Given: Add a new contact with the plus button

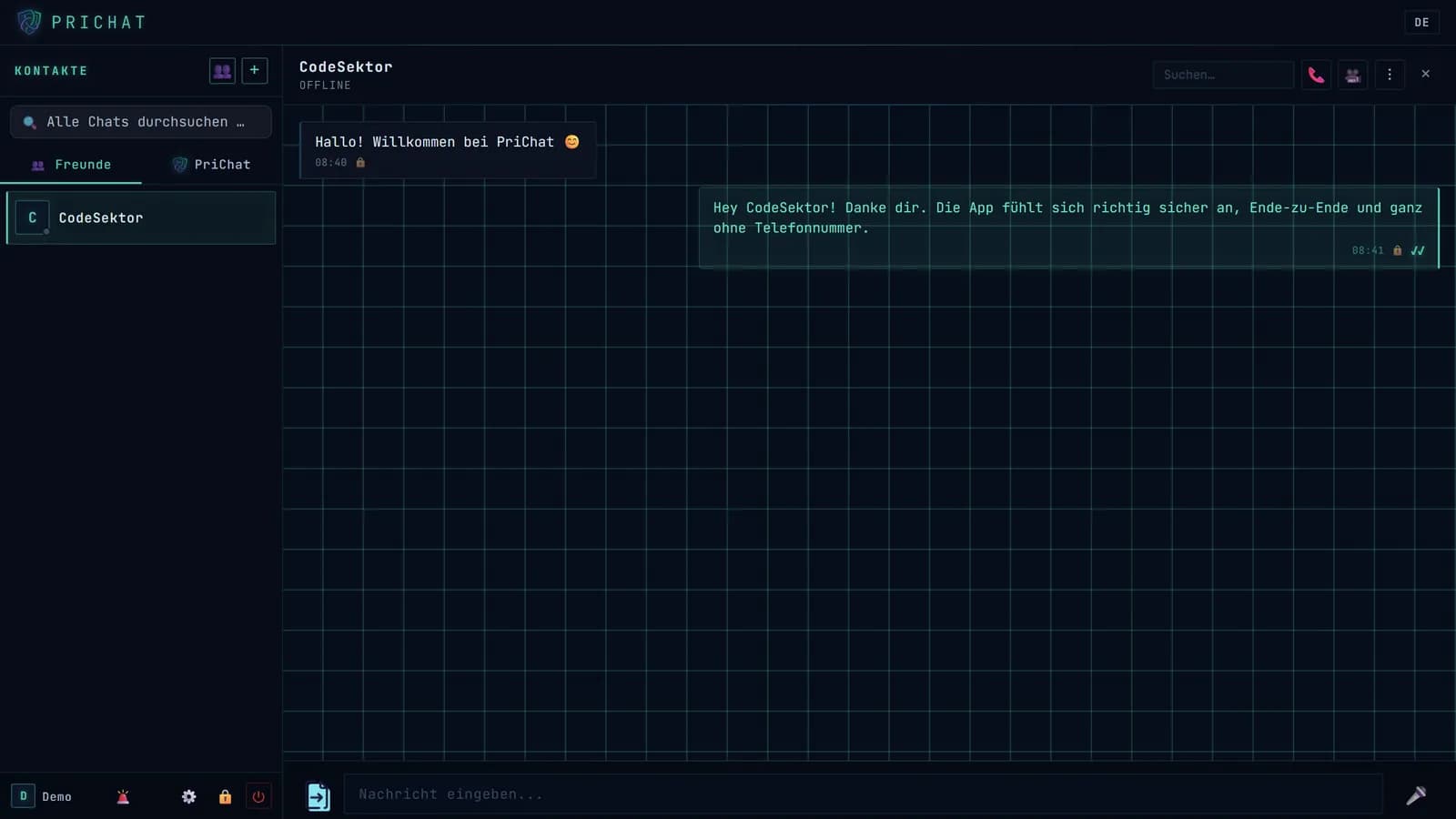Looking at the screenshot, I should coord(255,70).
